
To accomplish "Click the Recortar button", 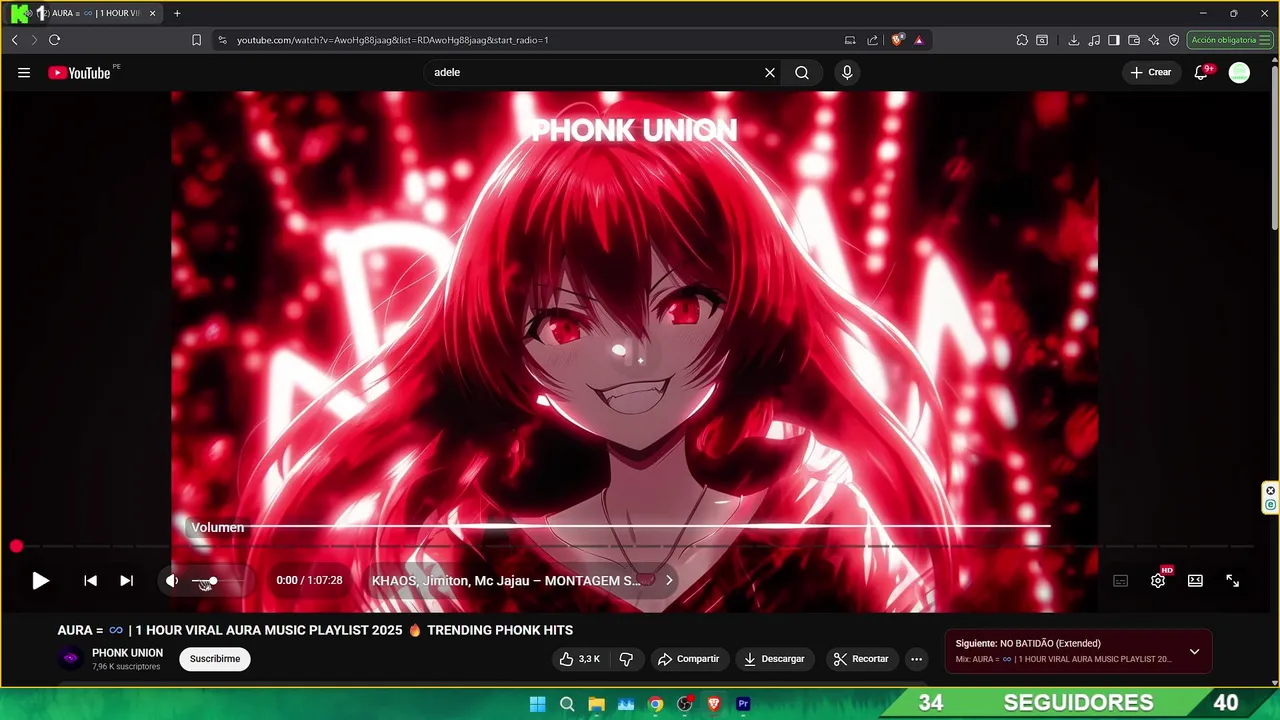I will click(x=861, y=659).
